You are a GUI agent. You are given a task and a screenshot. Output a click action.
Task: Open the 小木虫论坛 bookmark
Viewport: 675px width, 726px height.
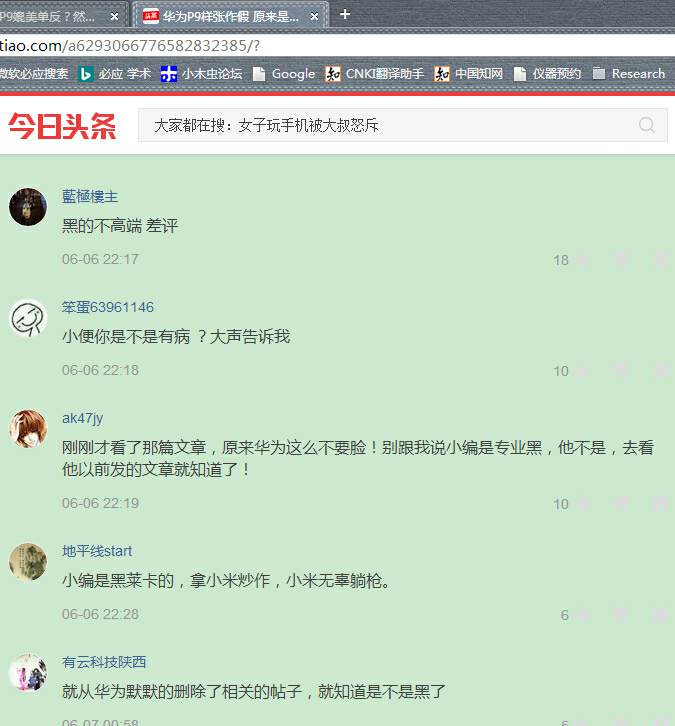201,74
